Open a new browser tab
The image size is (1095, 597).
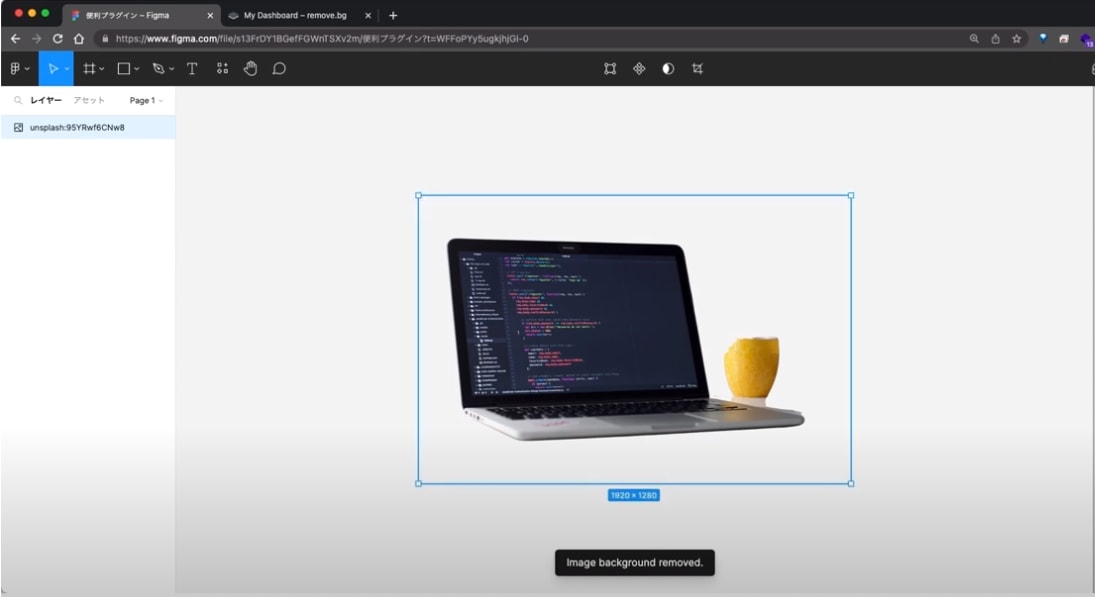(393, 15)
